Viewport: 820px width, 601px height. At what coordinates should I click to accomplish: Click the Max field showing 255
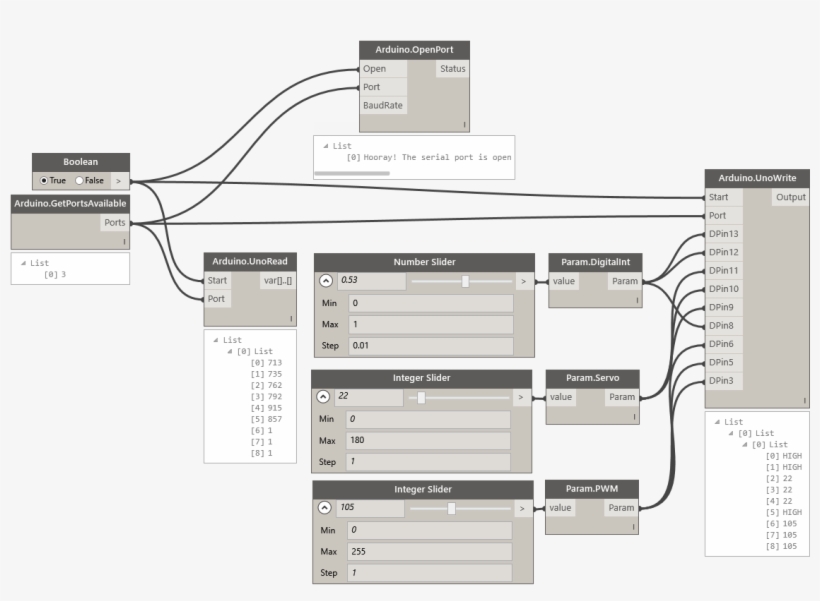tap(430, 551)
